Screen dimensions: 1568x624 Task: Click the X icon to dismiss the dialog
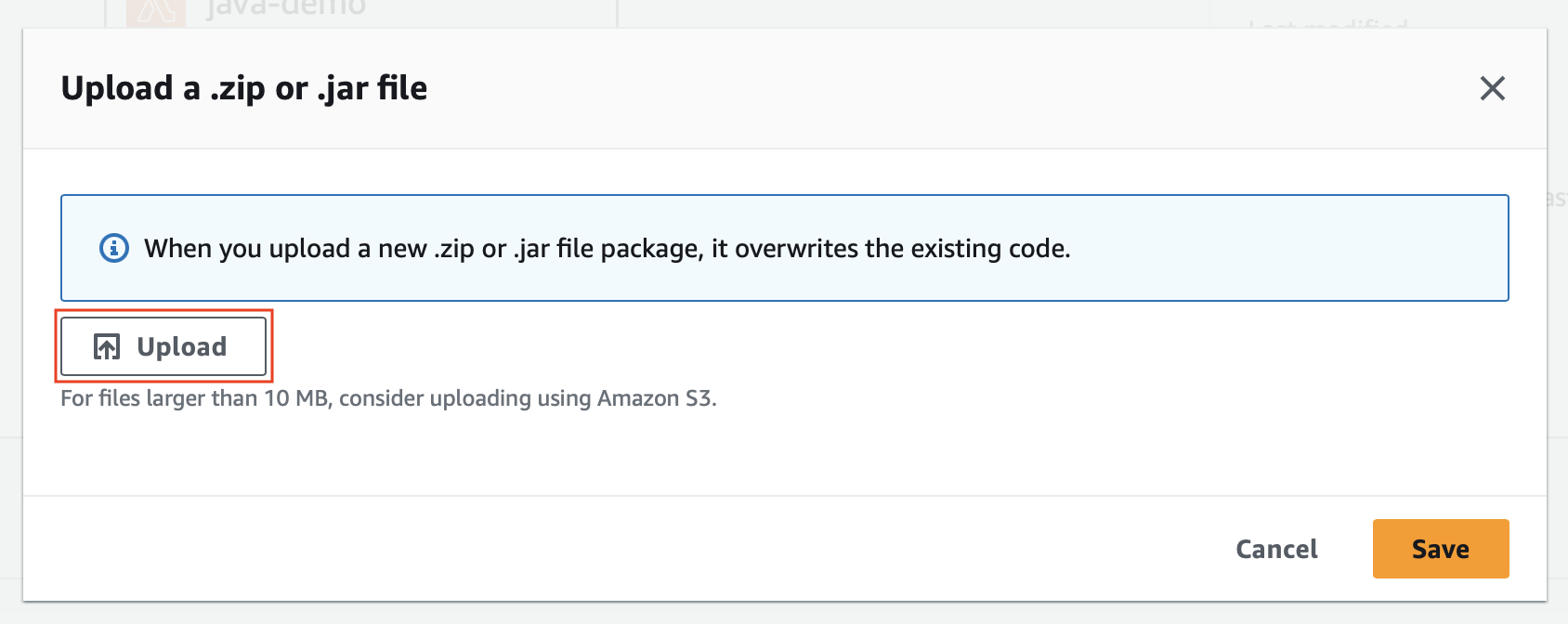(x=1492, y=88)
